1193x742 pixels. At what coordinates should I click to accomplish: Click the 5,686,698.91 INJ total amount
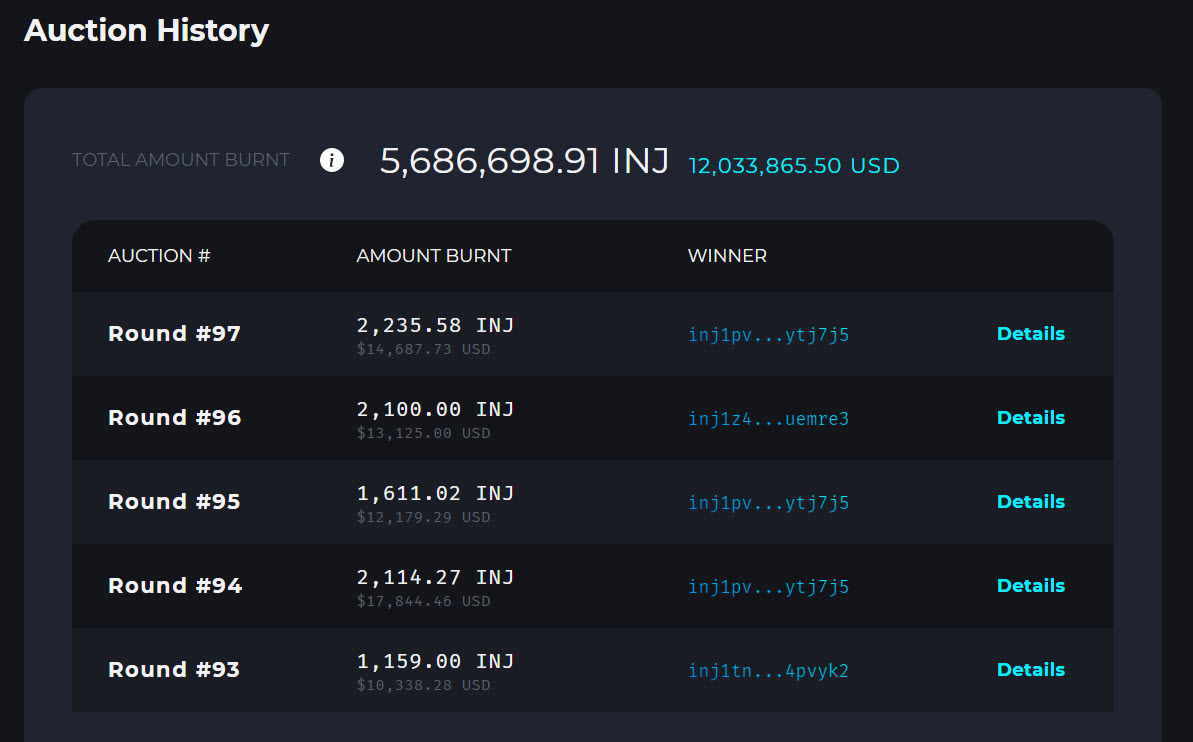(524, 160)
